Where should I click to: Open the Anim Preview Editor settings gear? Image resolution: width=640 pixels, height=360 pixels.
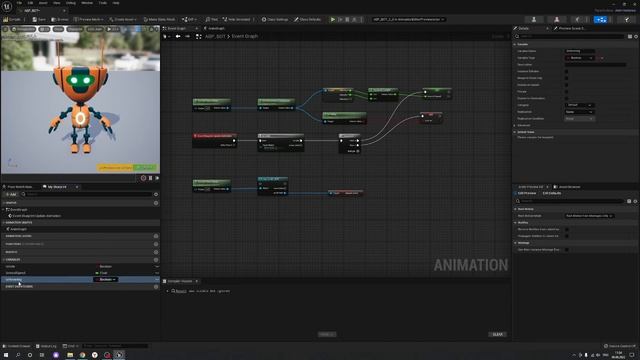[x=635, y=201]
